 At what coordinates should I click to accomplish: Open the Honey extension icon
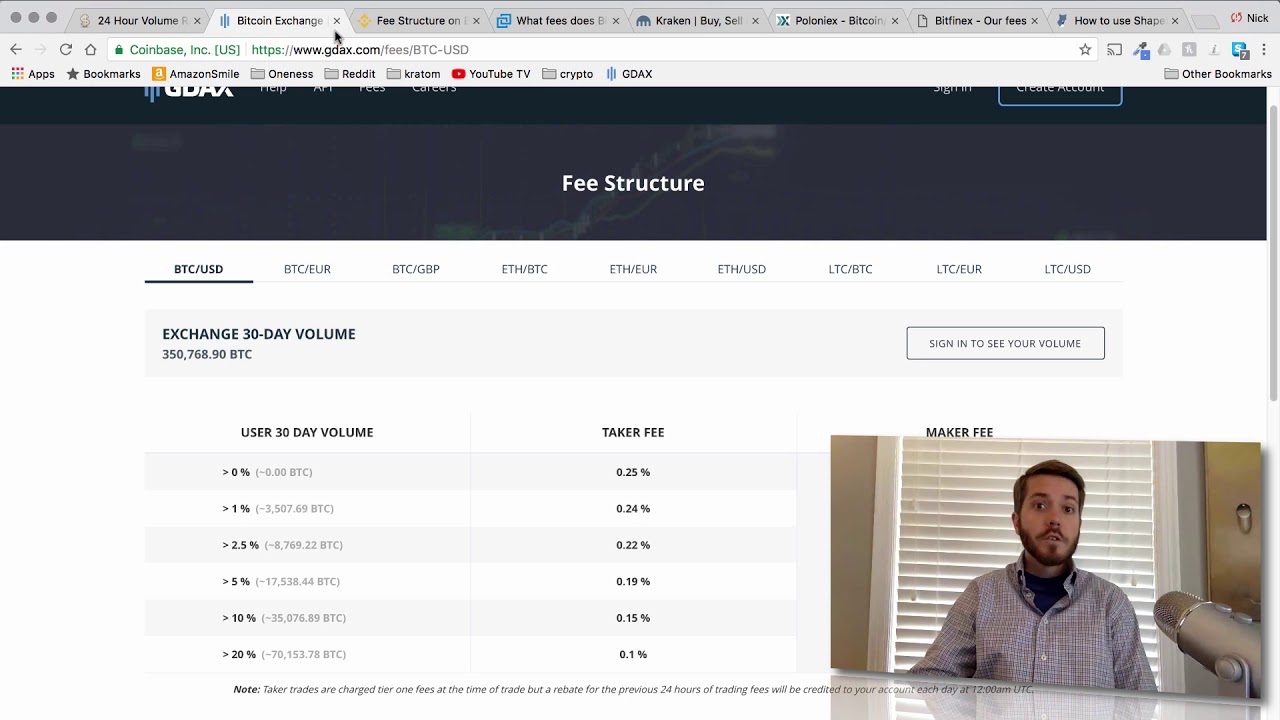(1189, 49)
